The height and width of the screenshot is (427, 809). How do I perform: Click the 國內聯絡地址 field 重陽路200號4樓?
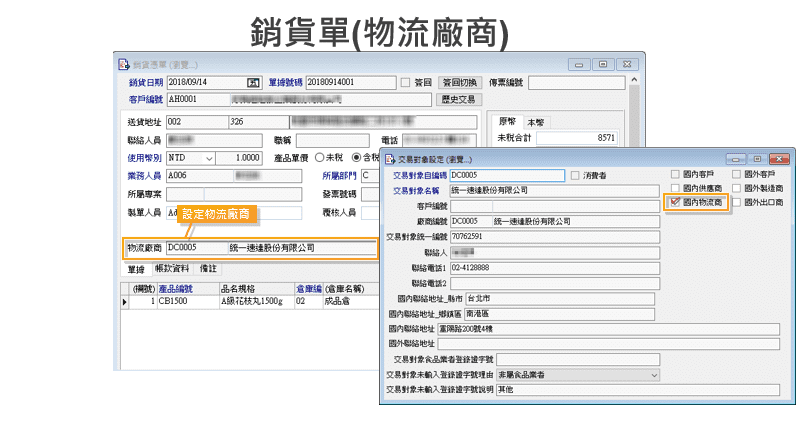(x=608, y=329)
